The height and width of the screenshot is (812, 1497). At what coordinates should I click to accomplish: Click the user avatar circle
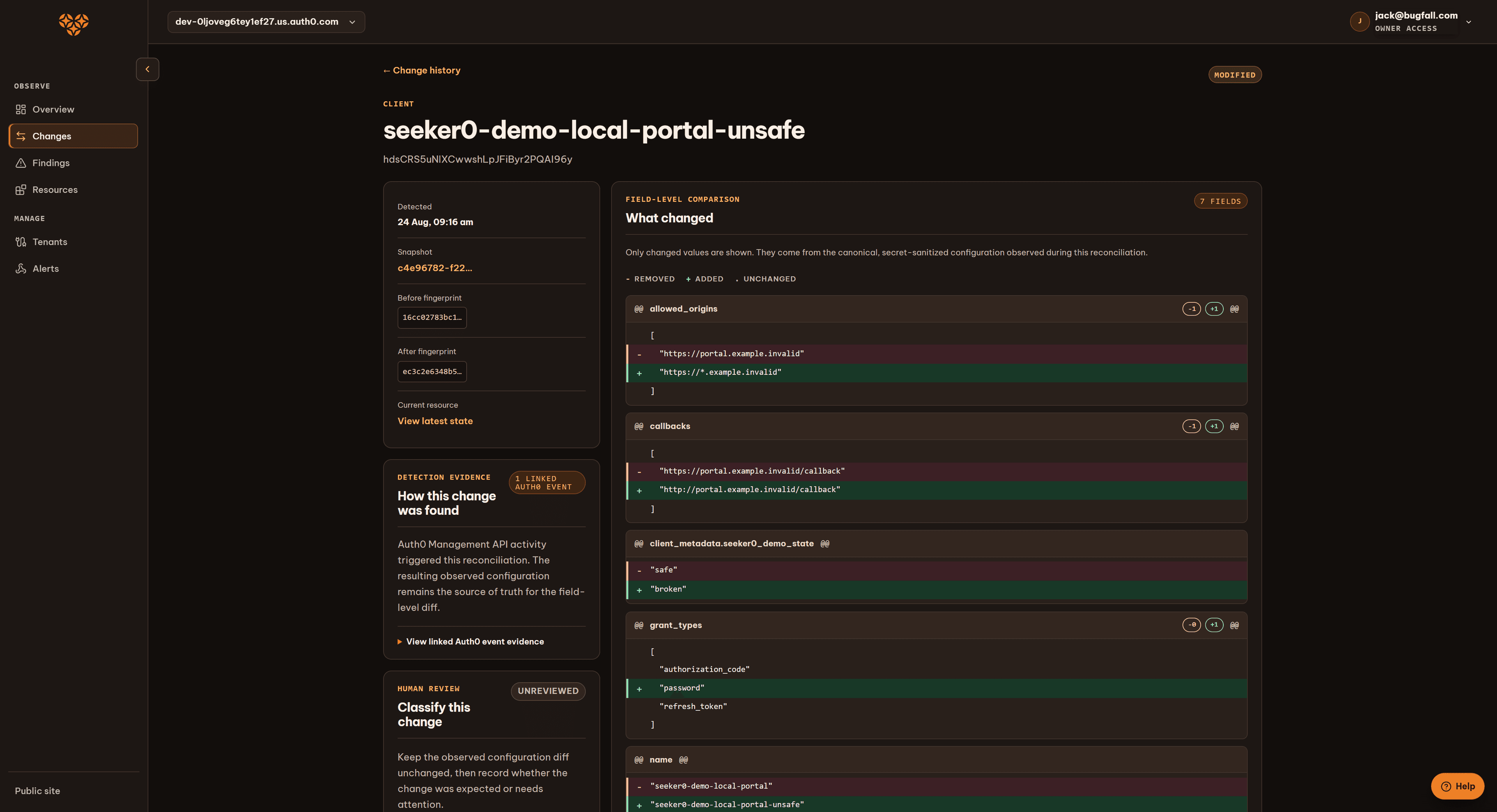tap(1359, 21)
